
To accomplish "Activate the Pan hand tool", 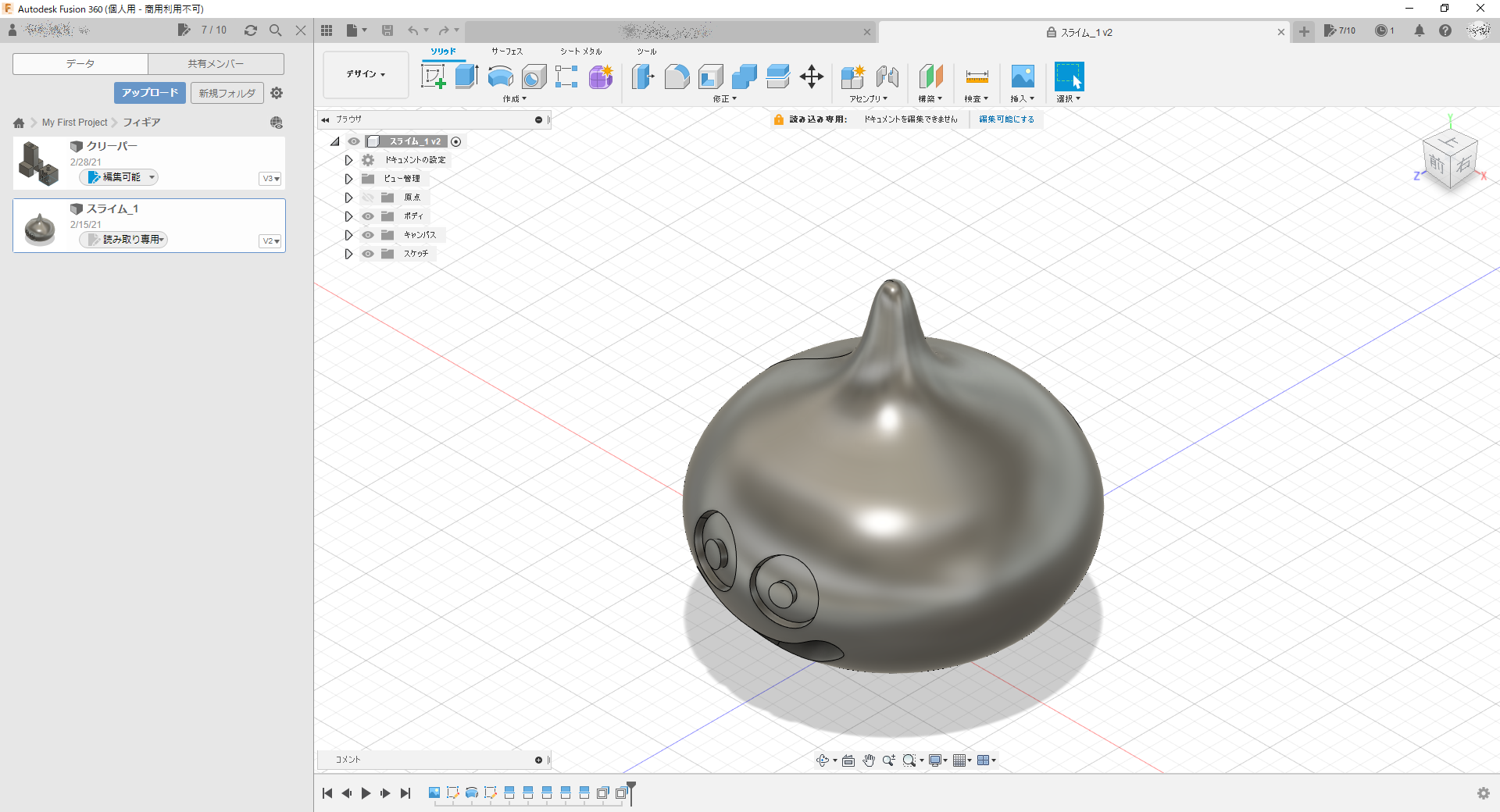I will pyautogui.click(x=869, y=760).
